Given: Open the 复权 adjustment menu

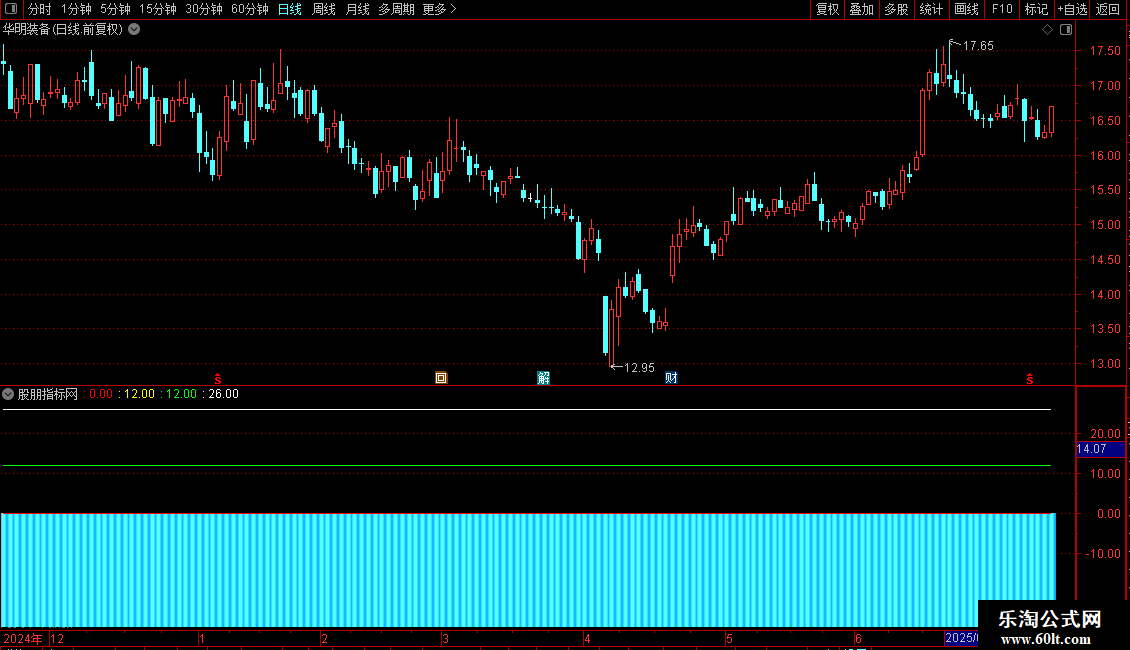Looking at the screenshot, I should 827,9.
